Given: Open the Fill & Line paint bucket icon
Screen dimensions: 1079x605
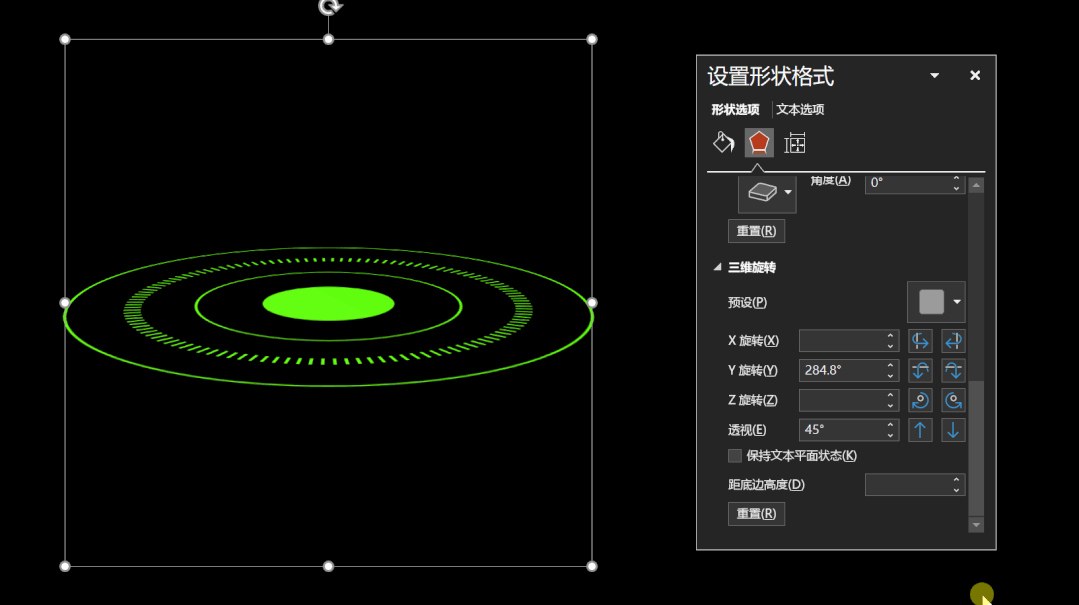Looking at the screenshot, I should [x=723, y=142].
